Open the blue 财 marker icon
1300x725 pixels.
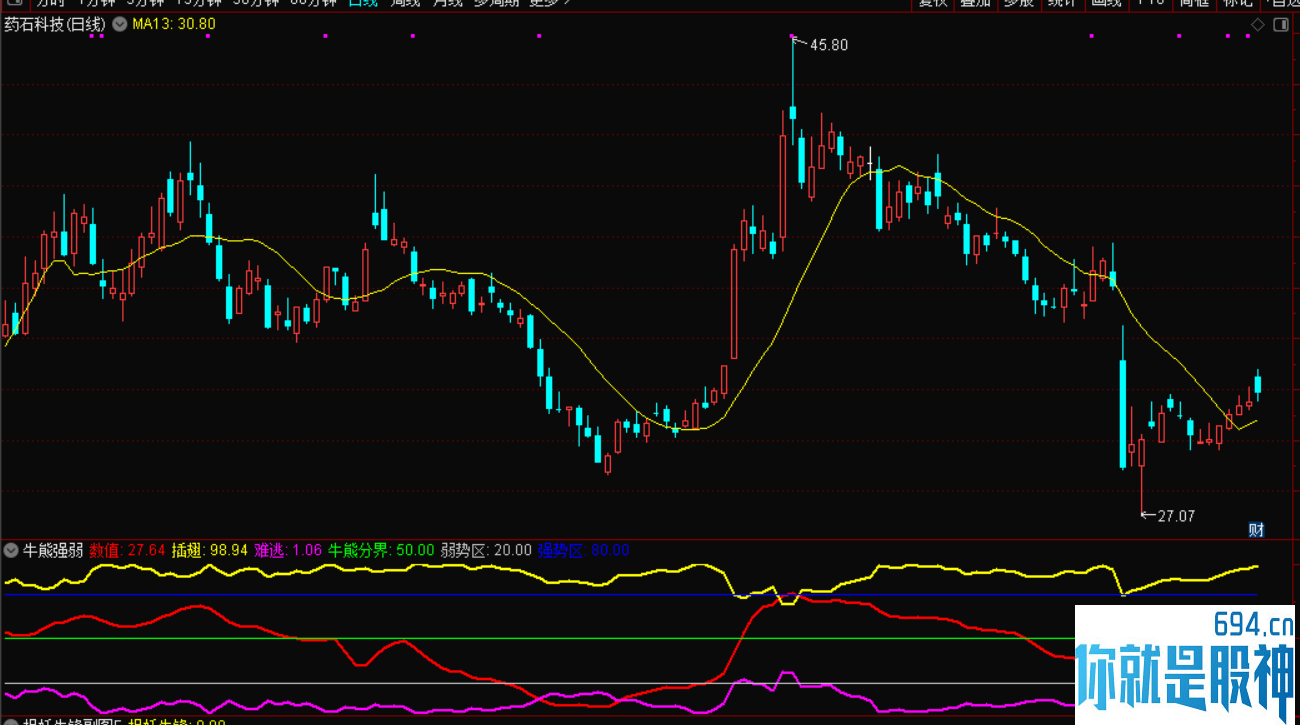click(x=1257, y=530)
